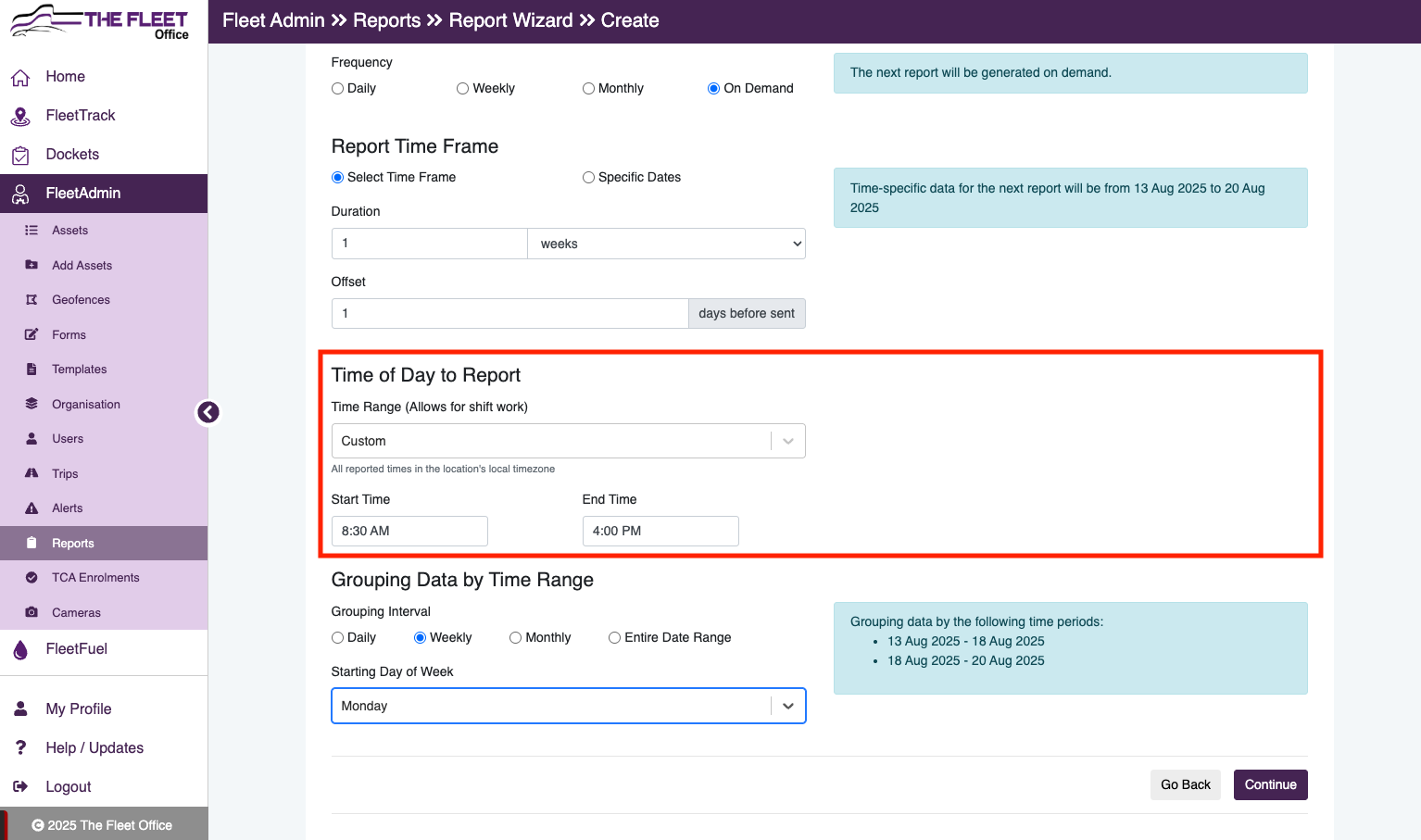The height and width of the screenshot is (840, 1421).
Task: Click The Fleet Office logo
Action: pyautogui.click(x=99, y=21)
